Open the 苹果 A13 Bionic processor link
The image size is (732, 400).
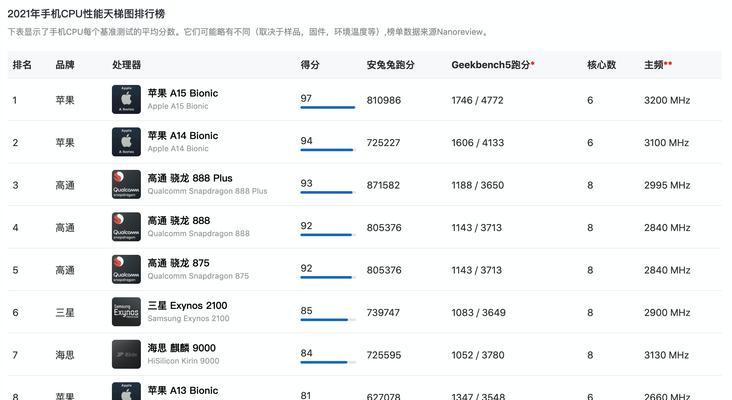tap(183, 391)
